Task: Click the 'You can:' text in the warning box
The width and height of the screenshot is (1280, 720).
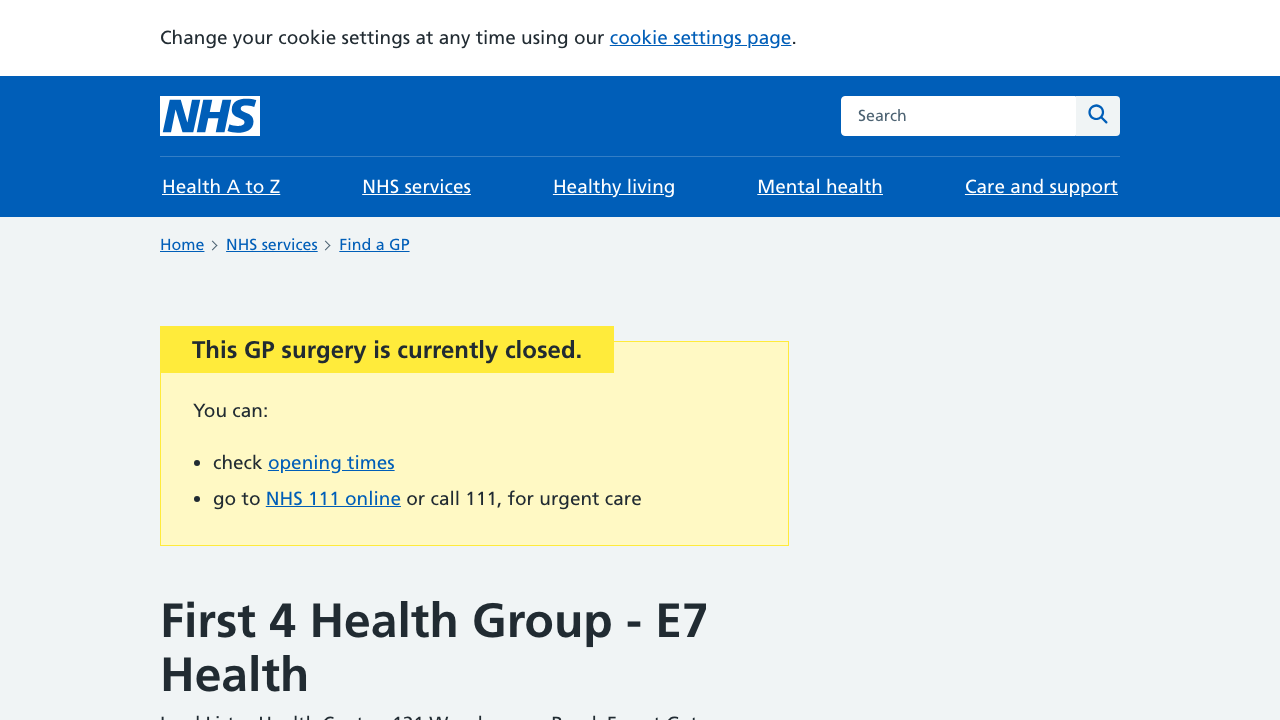Action: (231, 411)
